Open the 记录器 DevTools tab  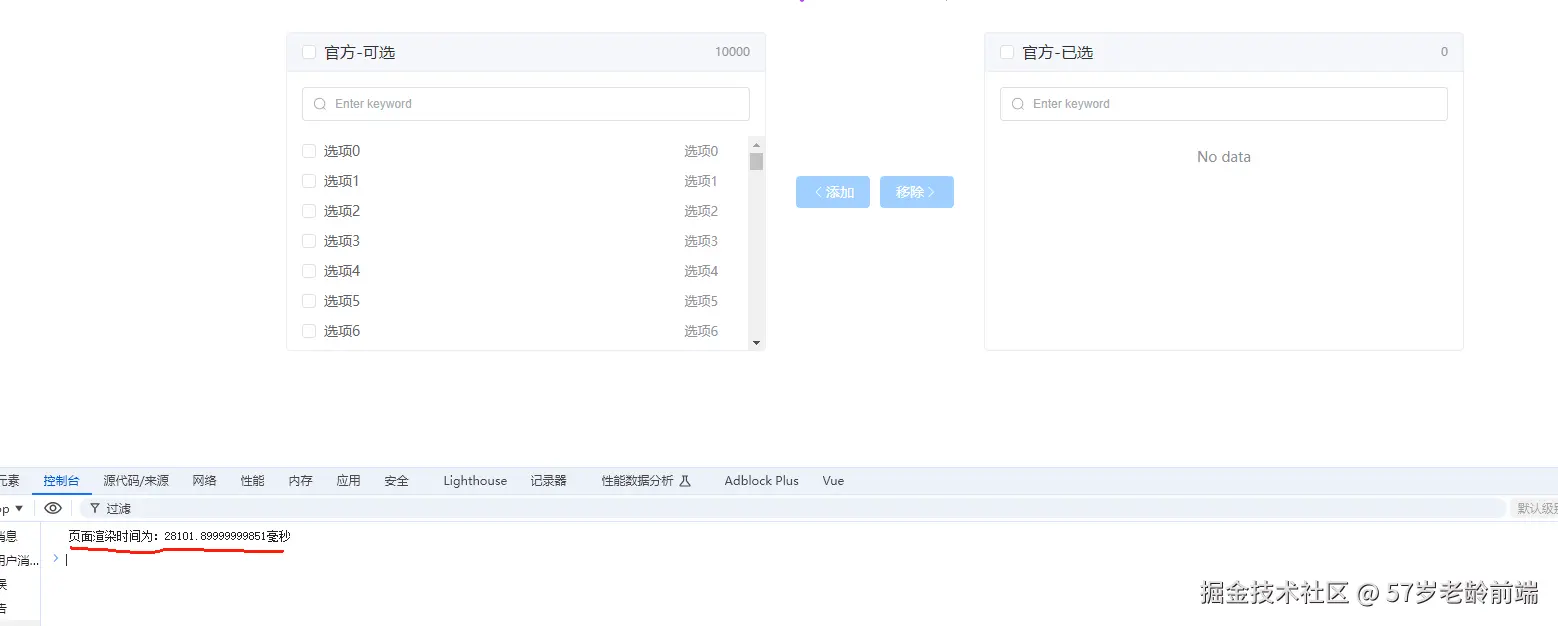pos(549,481)
